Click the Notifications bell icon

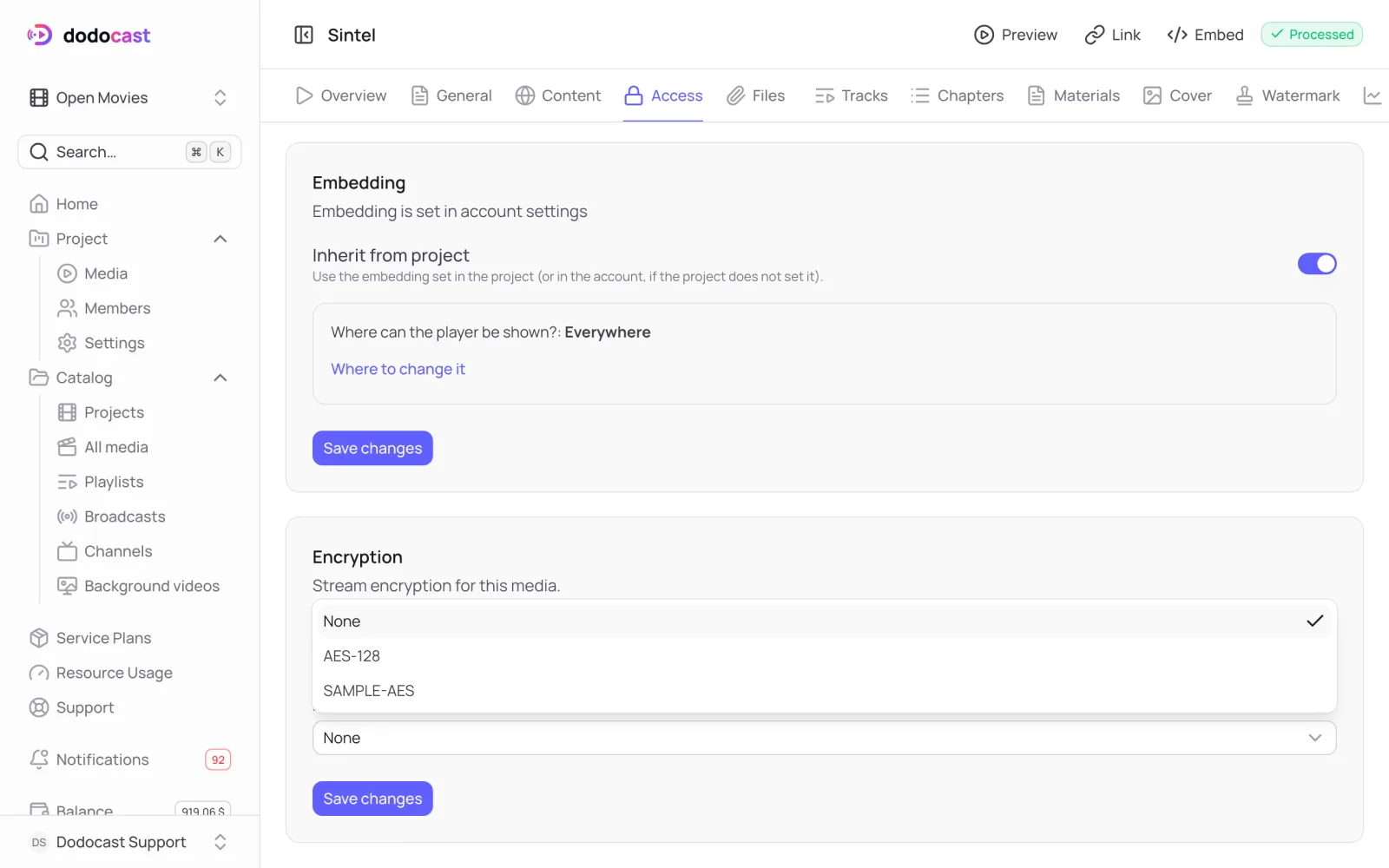click(x=39, y=759)
